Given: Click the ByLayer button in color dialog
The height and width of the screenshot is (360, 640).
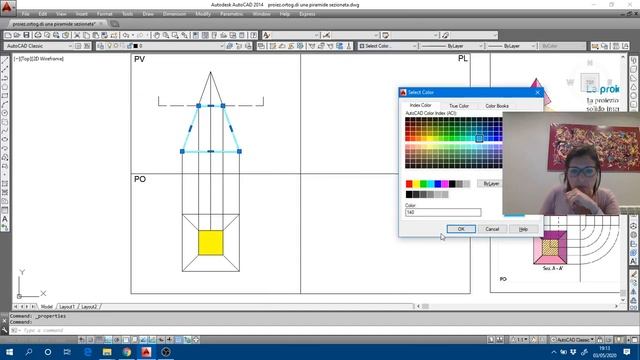Looking at the screenshot, I should (x=491, y=184).
